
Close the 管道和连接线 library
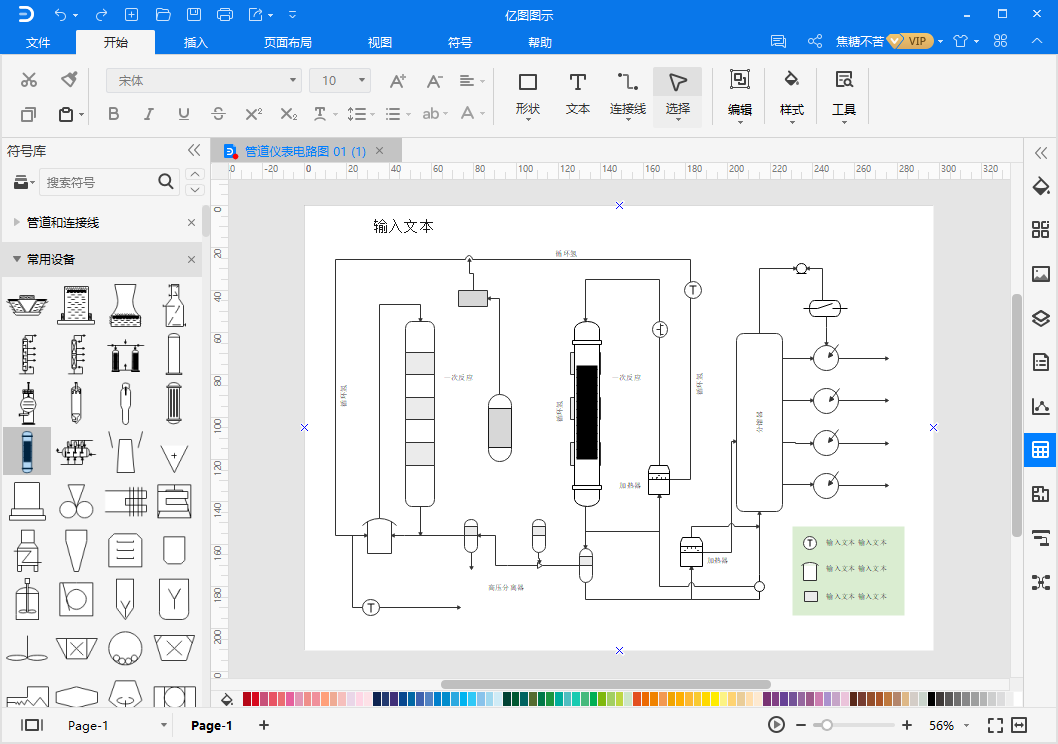(x=192, y=222)
